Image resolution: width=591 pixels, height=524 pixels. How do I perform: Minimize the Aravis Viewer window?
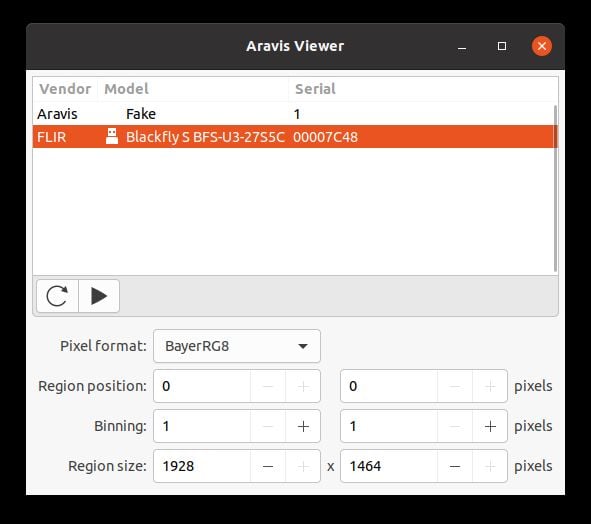tap(462, 46)
